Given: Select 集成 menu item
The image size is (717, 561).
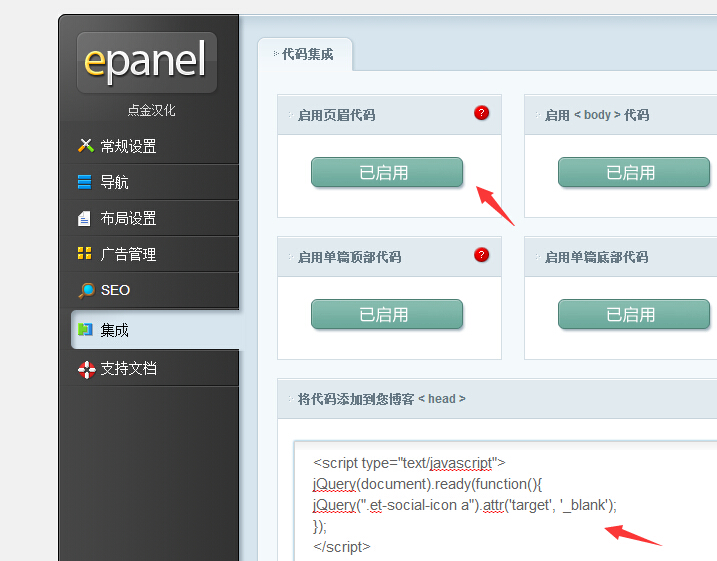Looking at the screenshot, I should pyautogui.click(x=155, y=330).
